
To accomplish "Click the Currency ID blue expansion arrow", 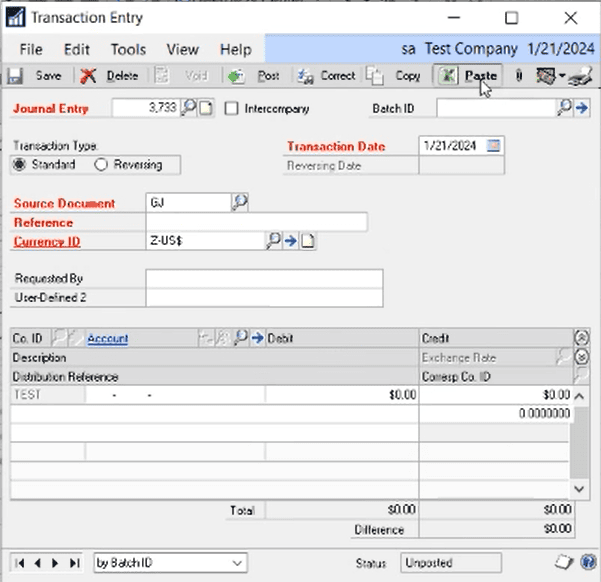I will pyautogui.click(x=291, y=241).
